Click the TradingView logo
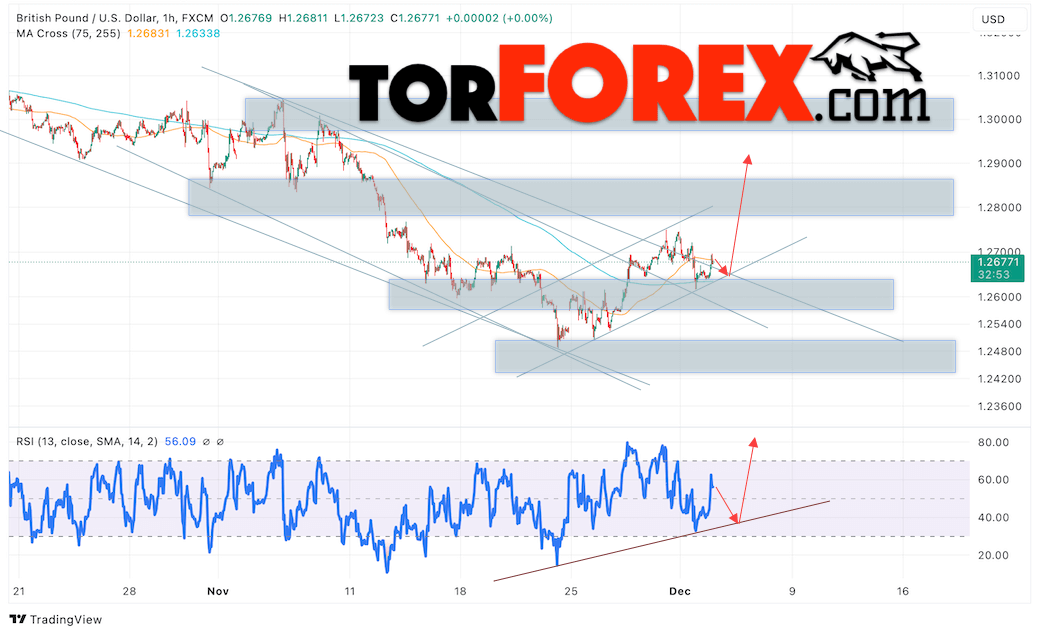The width and height of the screenshot is (1040, 635). pyautogui.click(x=56, y=619)
